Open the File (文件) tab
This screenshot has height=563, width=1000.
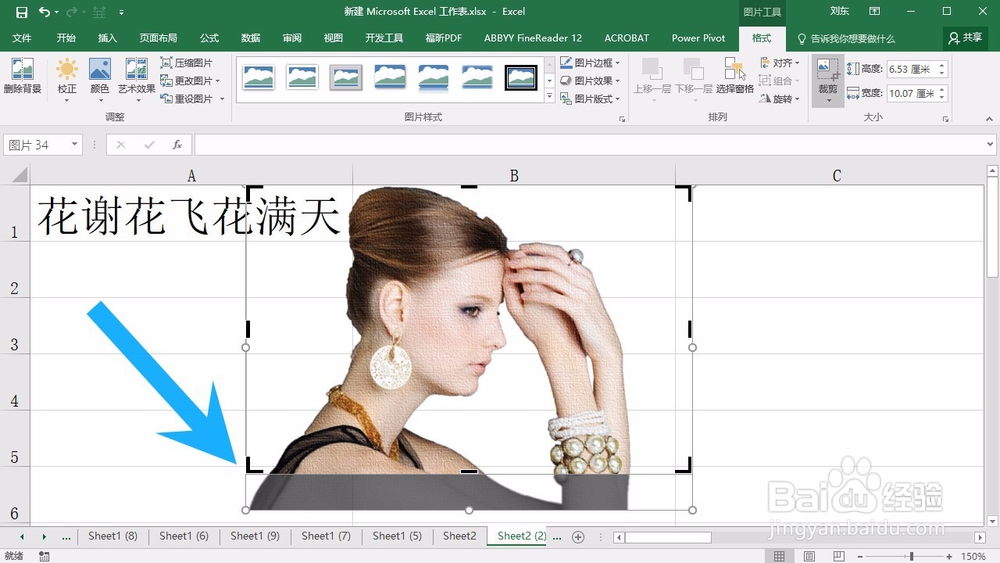pyautogui.click(x=22, y=38)
